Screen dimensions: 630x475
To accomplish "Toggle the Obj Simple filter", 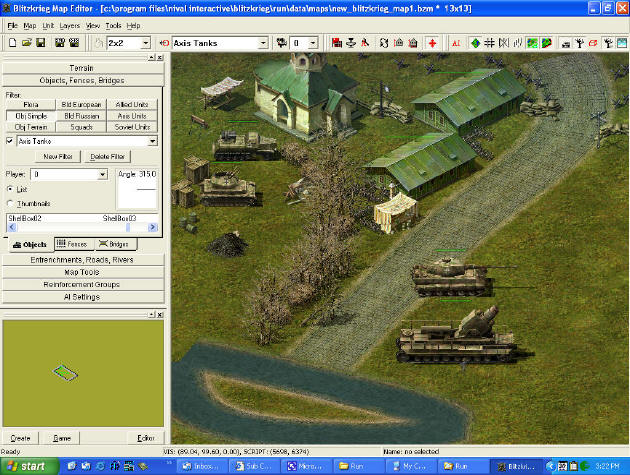I will [x=31, y=116].
